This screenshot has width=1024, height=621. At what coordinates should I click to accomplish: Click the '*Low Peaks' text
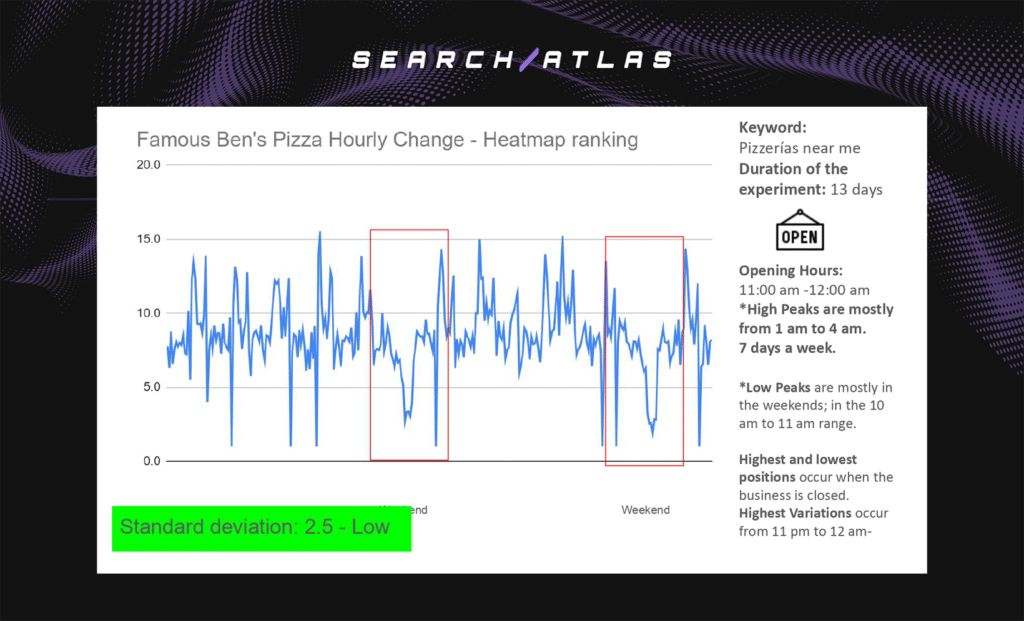point(774,388)
